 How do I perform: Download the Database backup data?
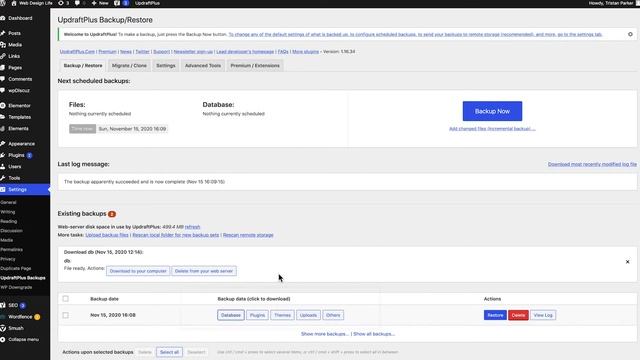pyautogui.click(x=231, y=315)
